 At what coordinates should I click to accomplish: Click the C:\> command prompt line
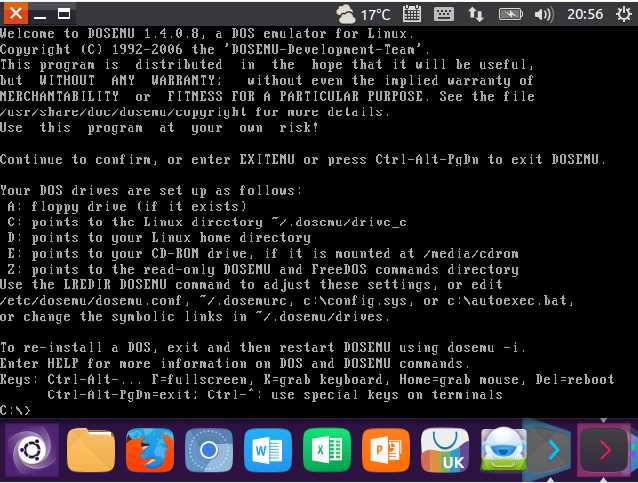15,410
